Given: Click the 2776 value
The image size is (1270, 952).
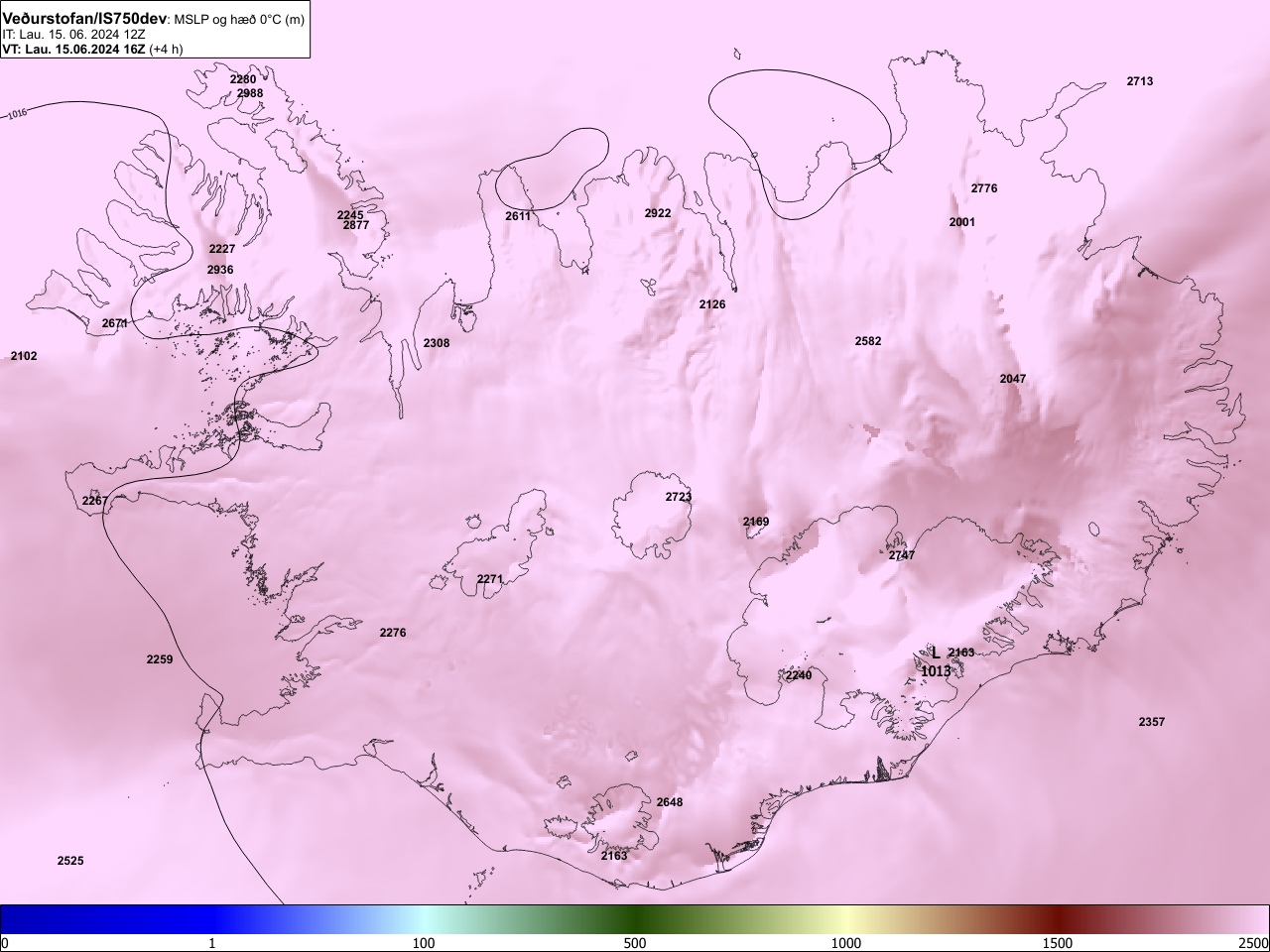Looking at the screenshot, I should pos(984,188).
